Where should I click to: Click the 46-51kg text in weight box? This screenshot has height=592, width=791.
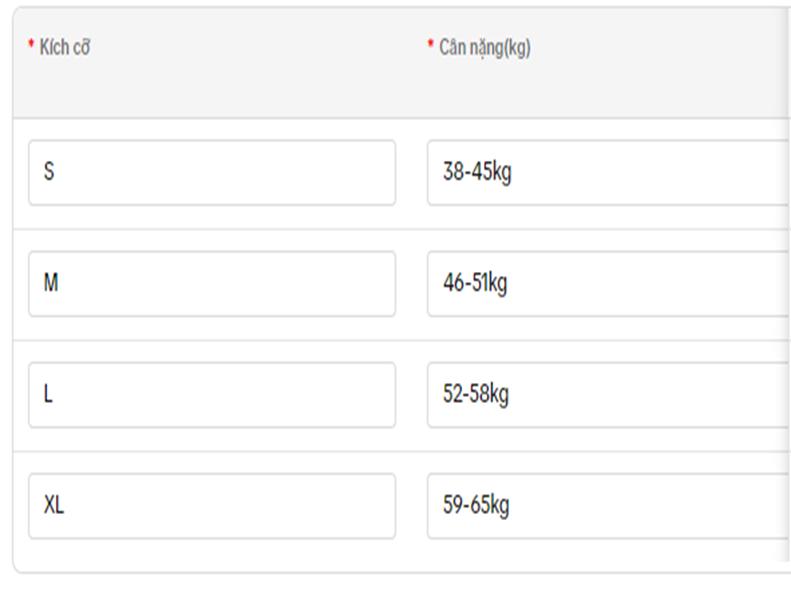(x=475, y=283)
